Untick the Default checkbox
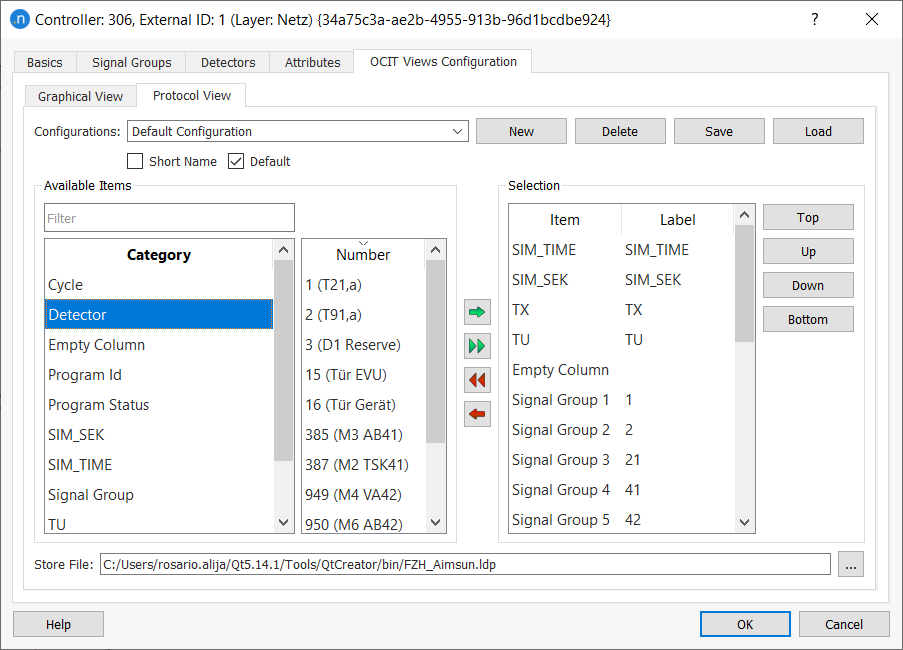 pyautogui.click(x=237, y=161)
